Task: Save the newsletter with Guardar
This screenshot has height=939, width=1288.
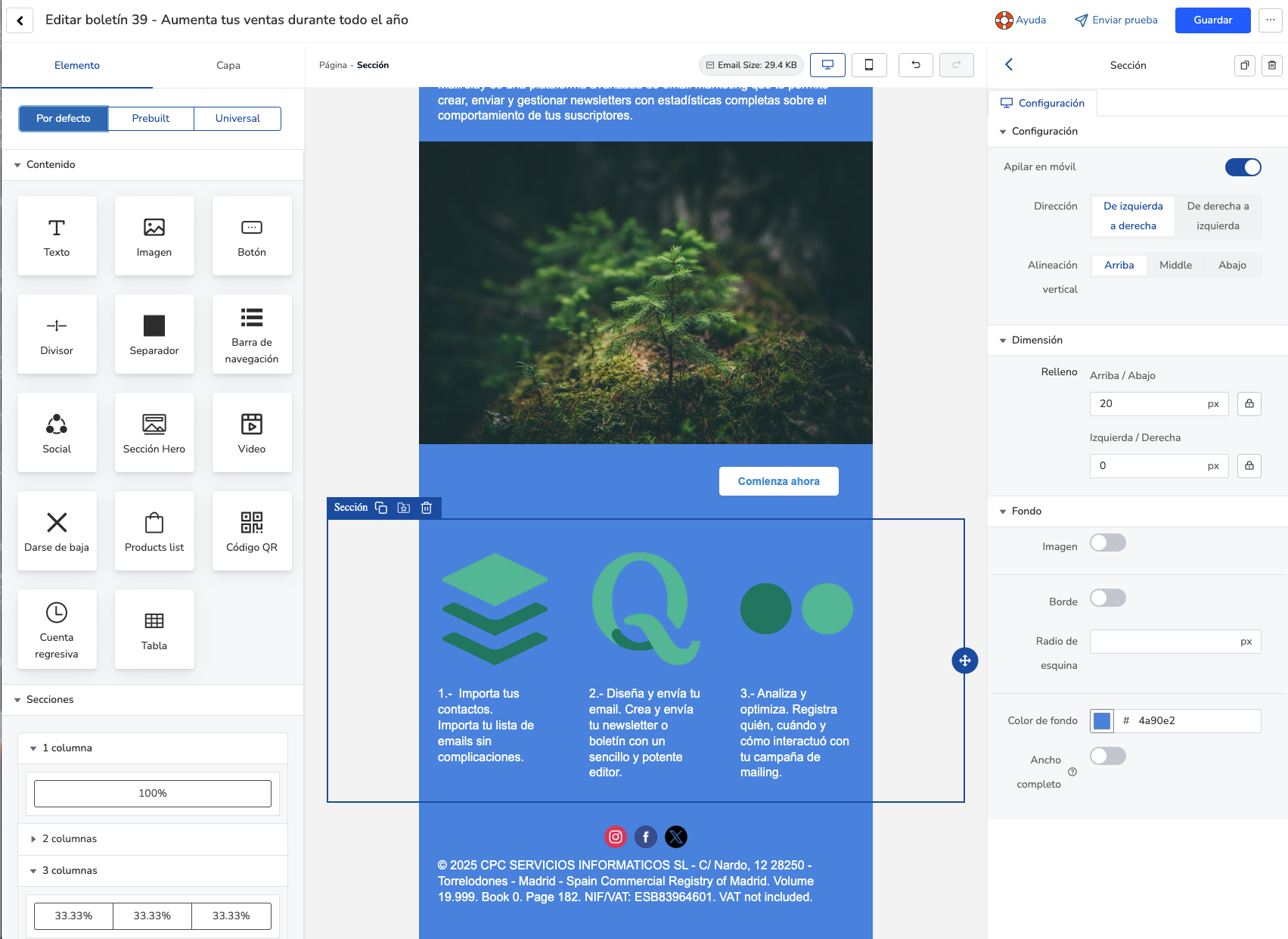Action: tap(1213, 20)
